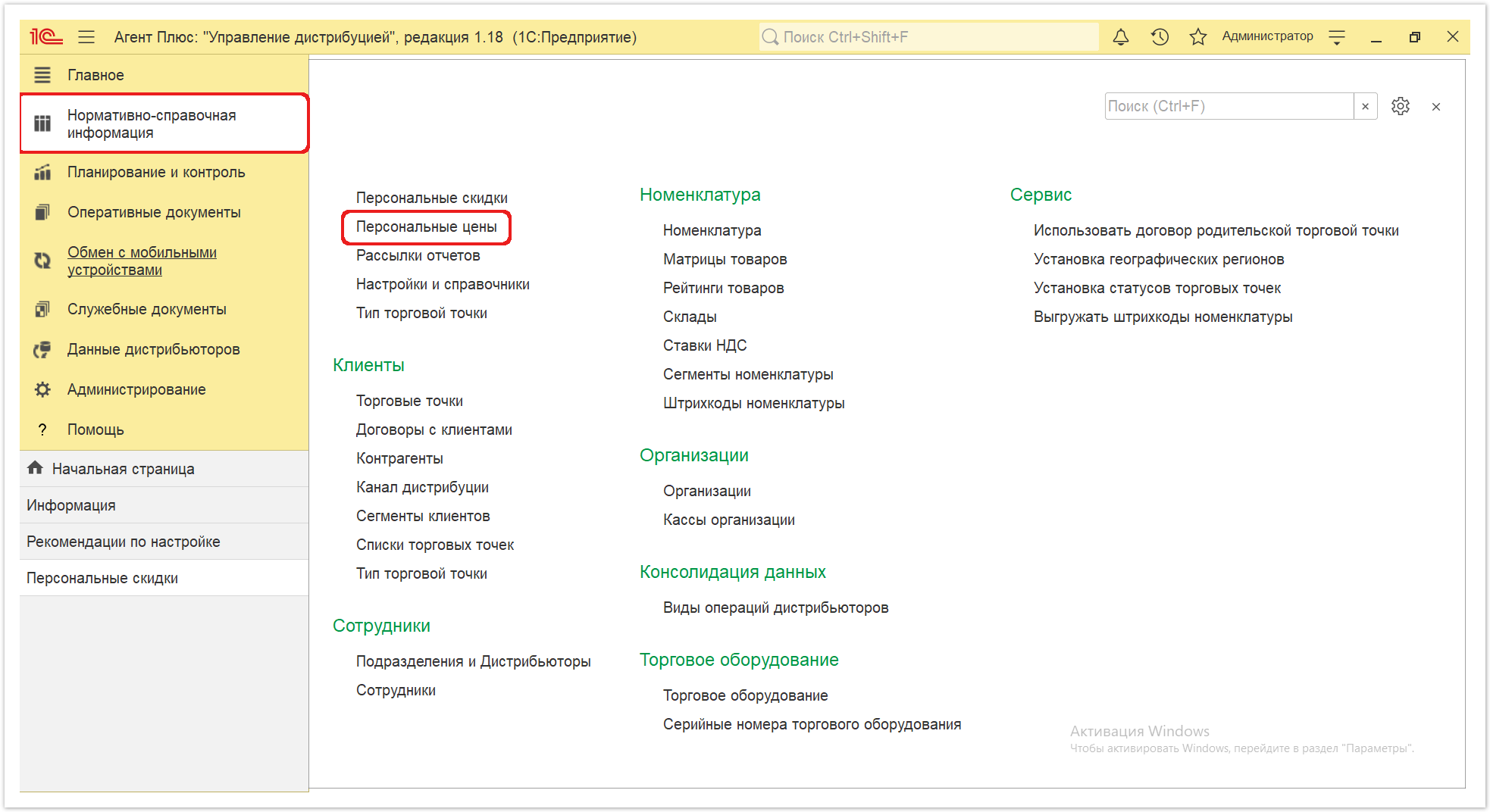1490x812 pixels.
Task: Open Рейтинги товаров link
Action: [x=723, y=288]
